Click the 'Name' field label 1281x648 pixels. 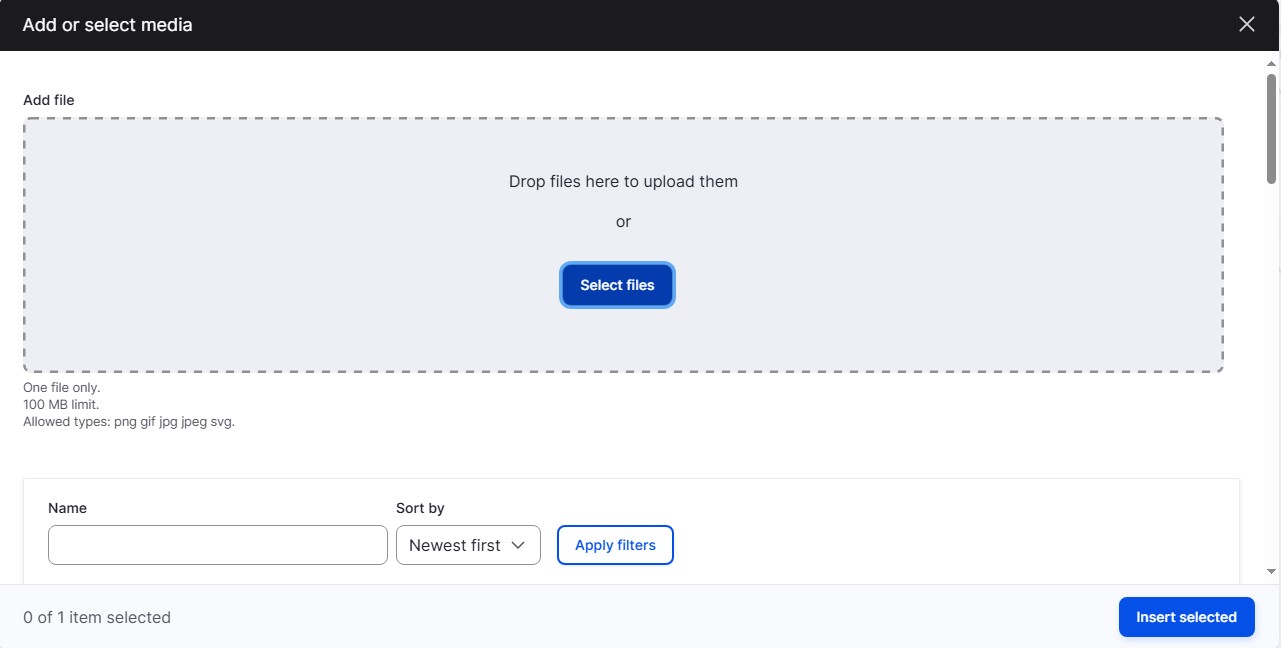[67, 508]
